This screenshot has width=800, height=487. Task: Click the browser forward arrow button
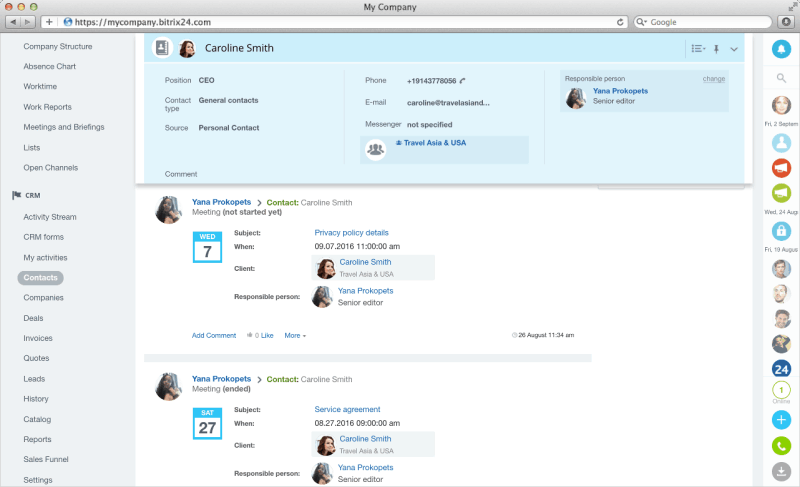pyautogui.click(x=28, y=22)
